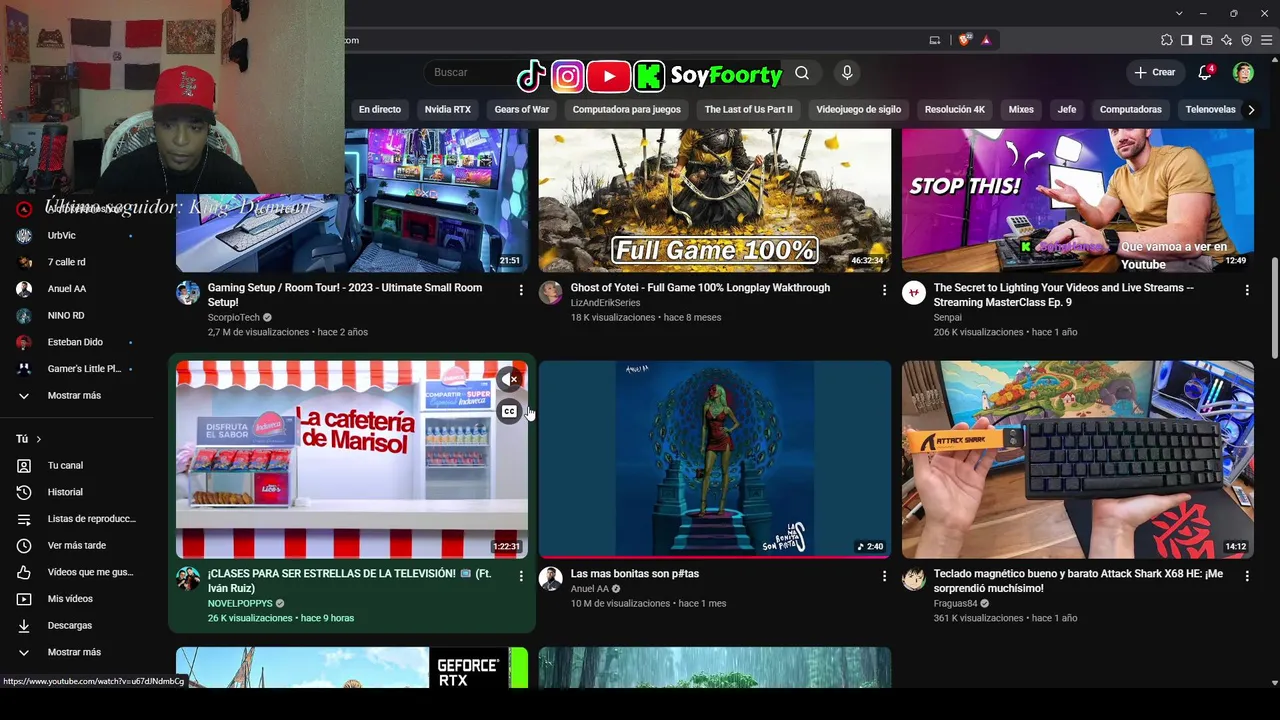1280x720 pixels.
Task: Open Listas de reproducción sidebar item
Action: [77, 519]
